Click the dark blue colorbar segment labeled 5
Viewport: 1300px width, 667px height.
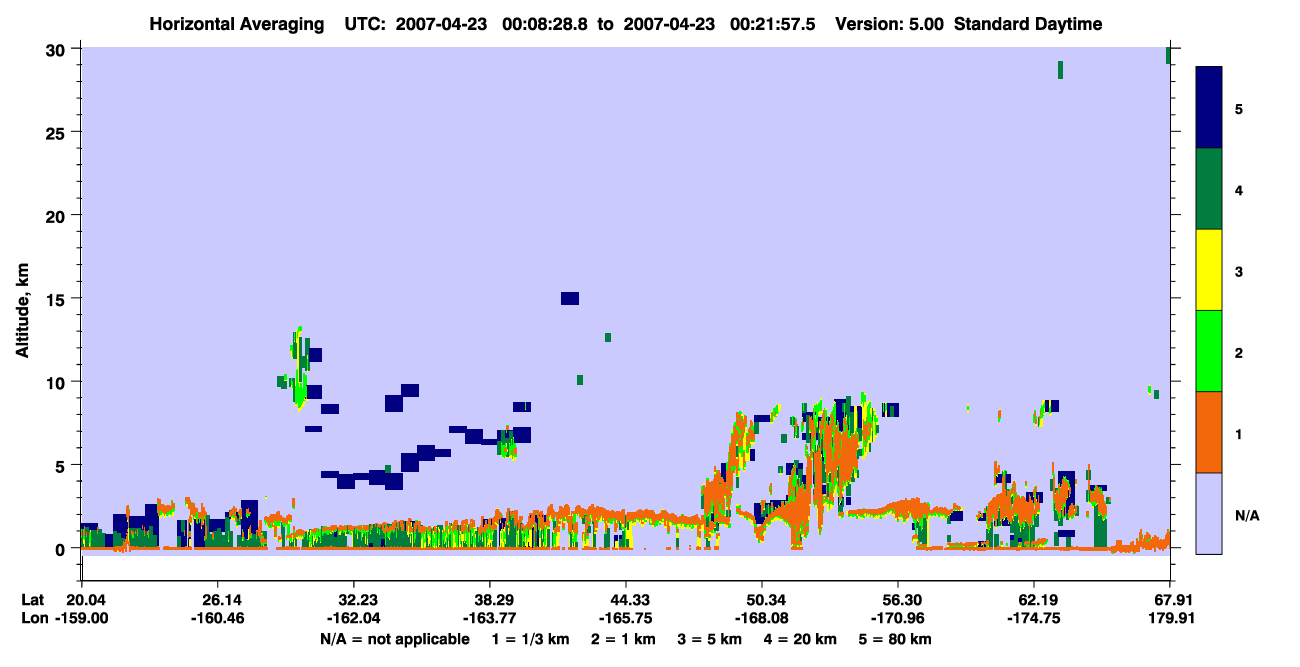[1209, 107]
